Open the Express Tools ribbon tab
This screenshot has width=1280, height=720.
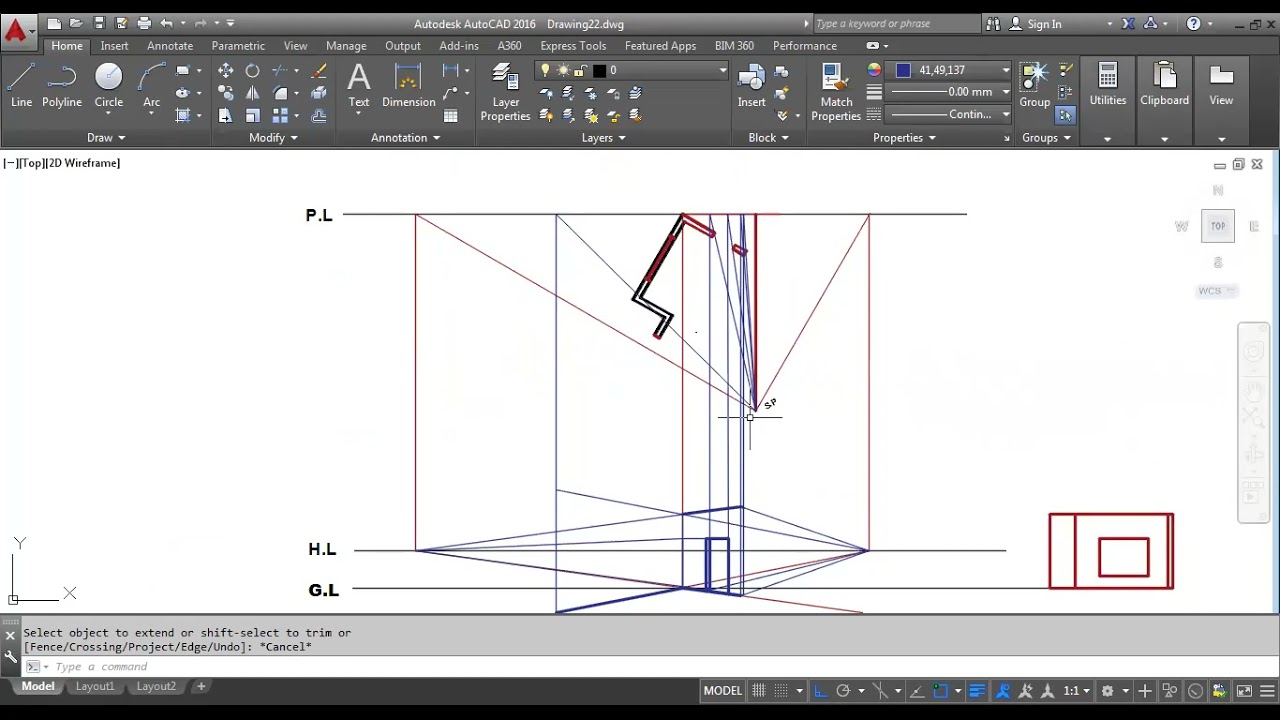click(573, 46)
